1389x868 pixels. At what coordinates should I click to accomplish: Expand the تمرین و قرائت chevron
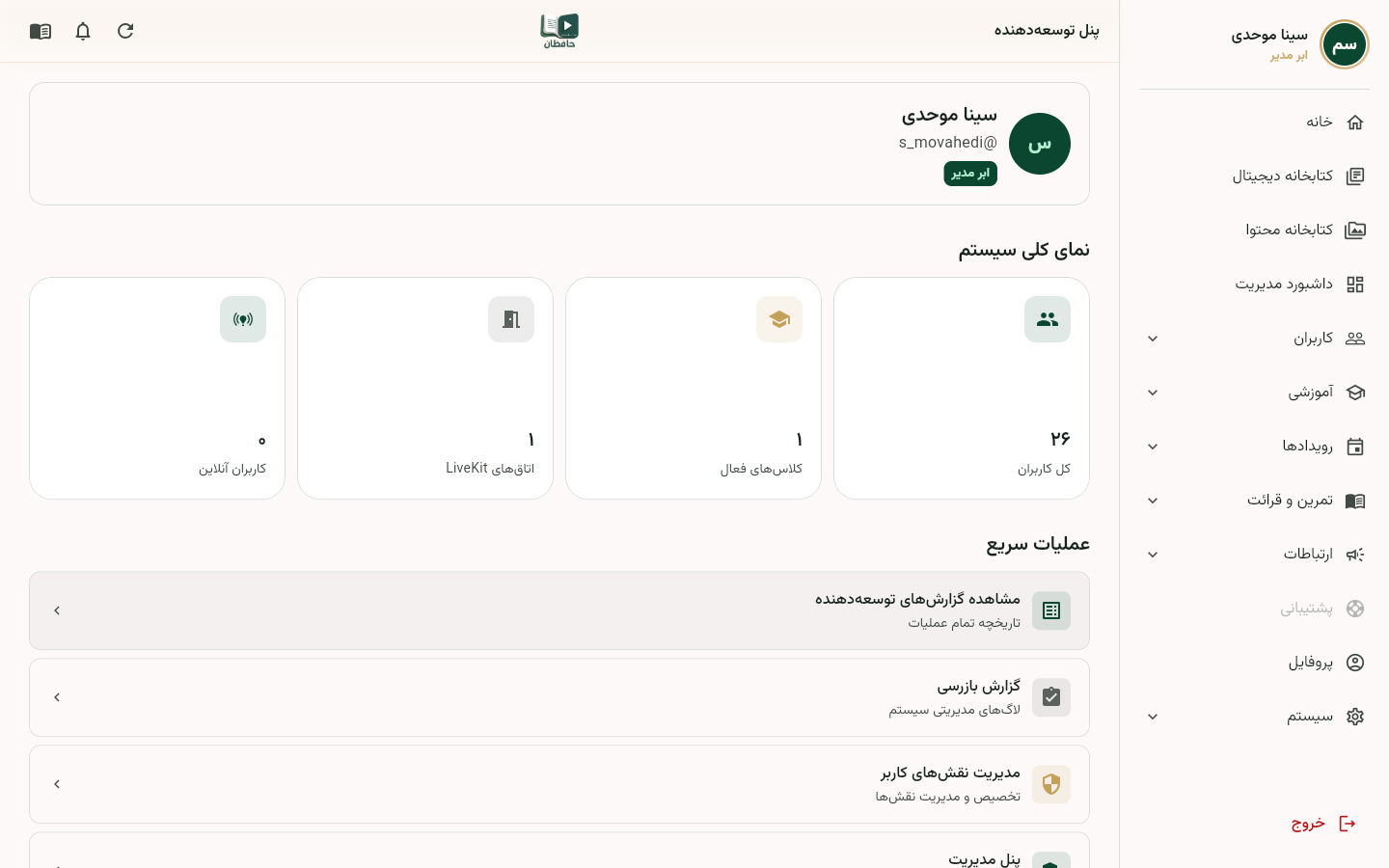(x=1153, y=501)
